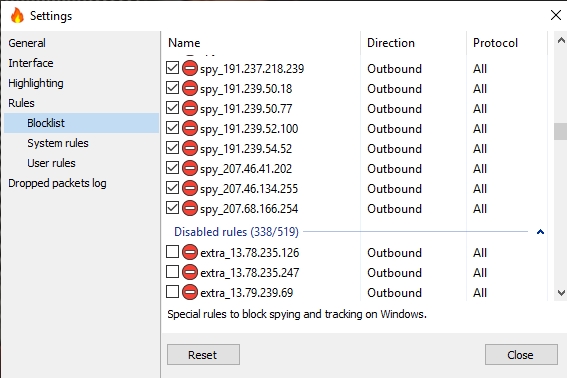Click the Reset button
567x378 pixels.
203,354
